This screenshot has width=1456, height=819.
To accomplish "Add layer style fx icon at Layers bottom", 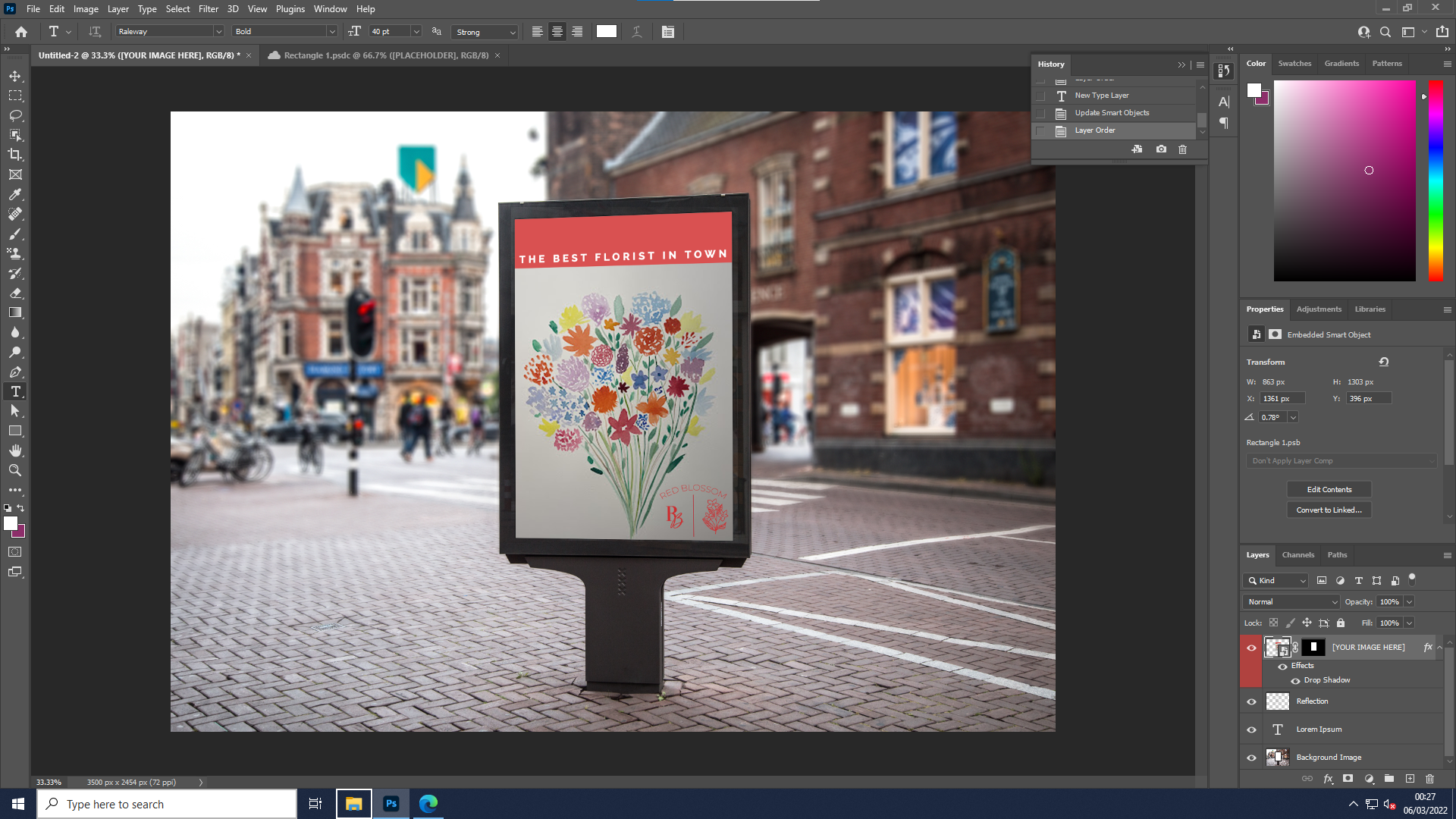I will point(1329,779).
